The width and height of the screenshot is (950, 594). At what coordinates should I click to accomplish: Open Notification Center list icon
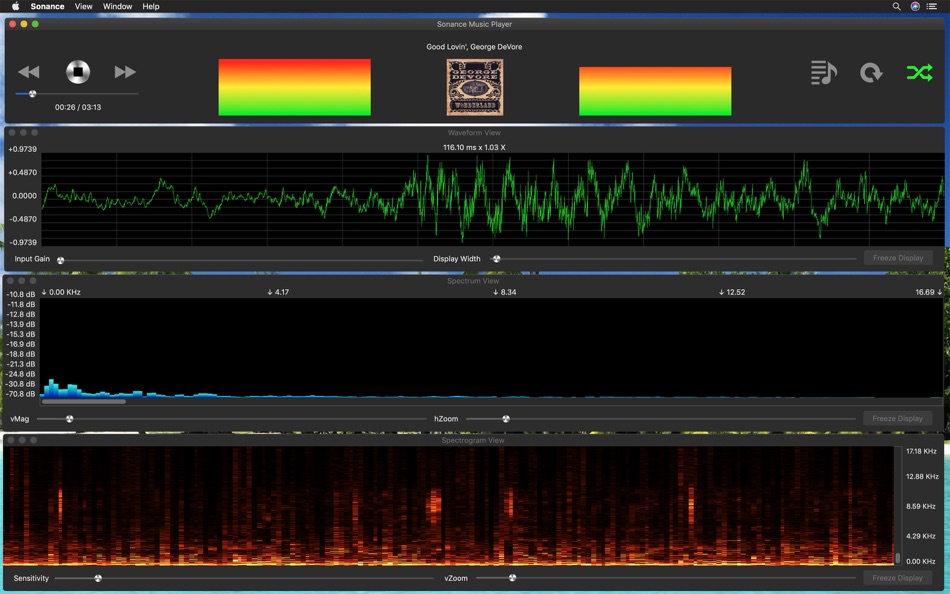coord(932,6)
